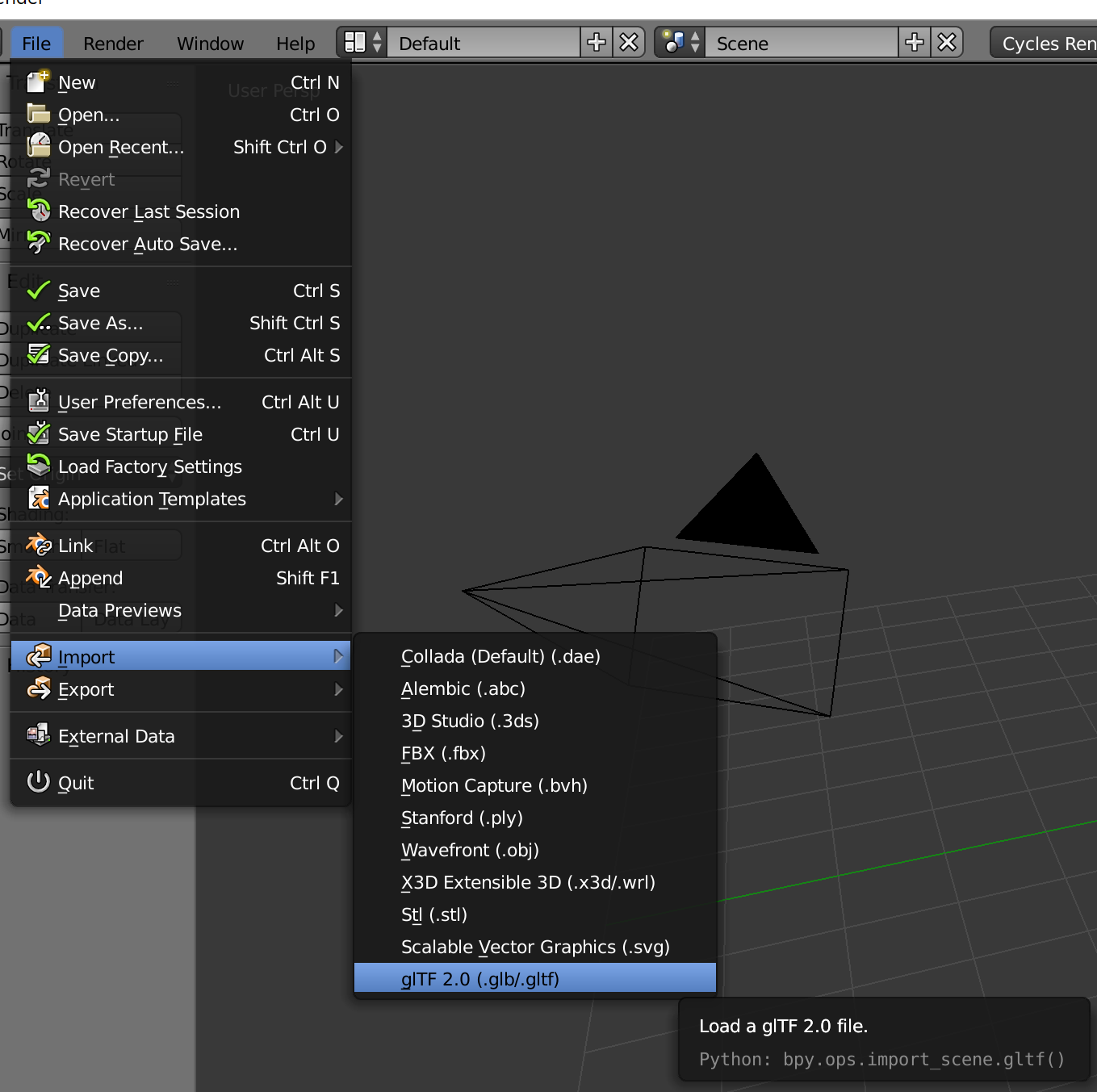Choose 3D Studio (.3ds) import
Viewport: 1097px width, 1092px height.
[x=535, y=721]
